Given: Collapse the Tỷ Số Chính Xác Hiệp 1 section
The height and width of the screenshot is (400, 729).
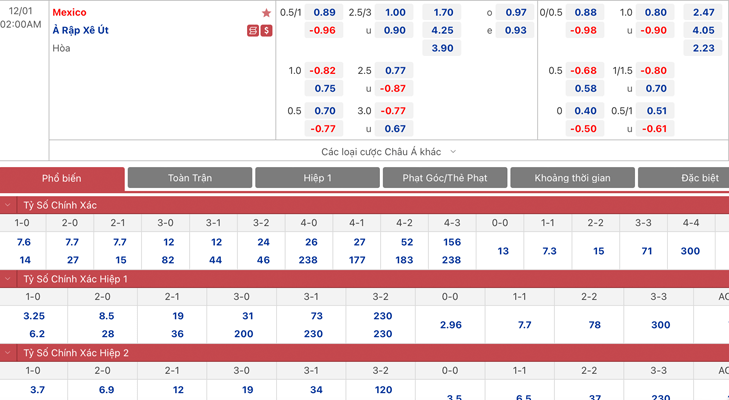Looking at the screenshot, I should click(x=9, y=279).
